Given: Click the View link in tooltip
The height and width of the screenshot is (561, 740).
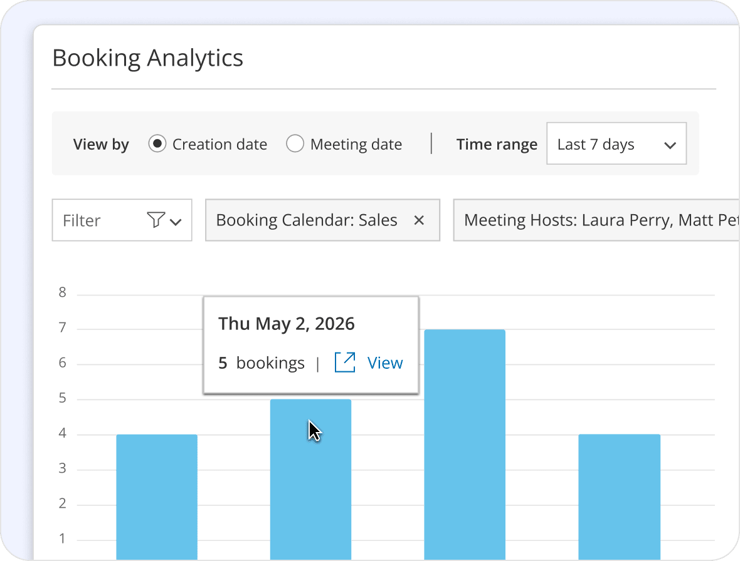Looking at the screenshot, I should [x=385, y=363].
